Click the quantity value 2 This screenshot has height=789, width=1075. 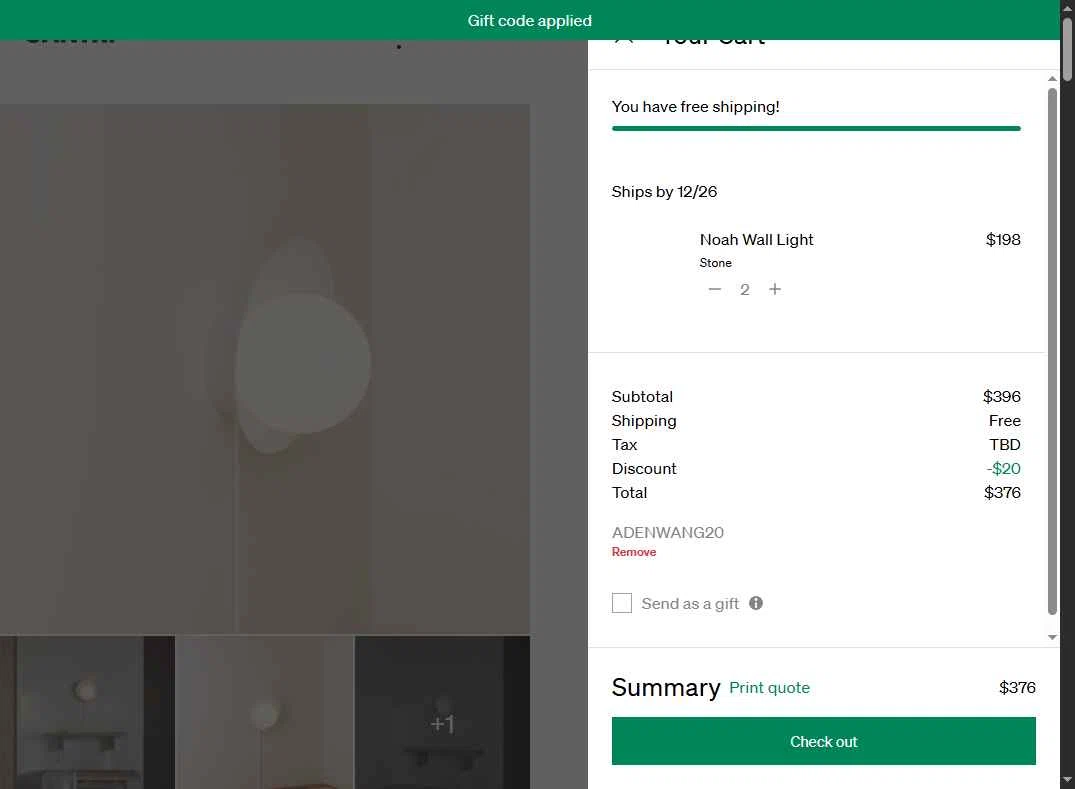745,290
